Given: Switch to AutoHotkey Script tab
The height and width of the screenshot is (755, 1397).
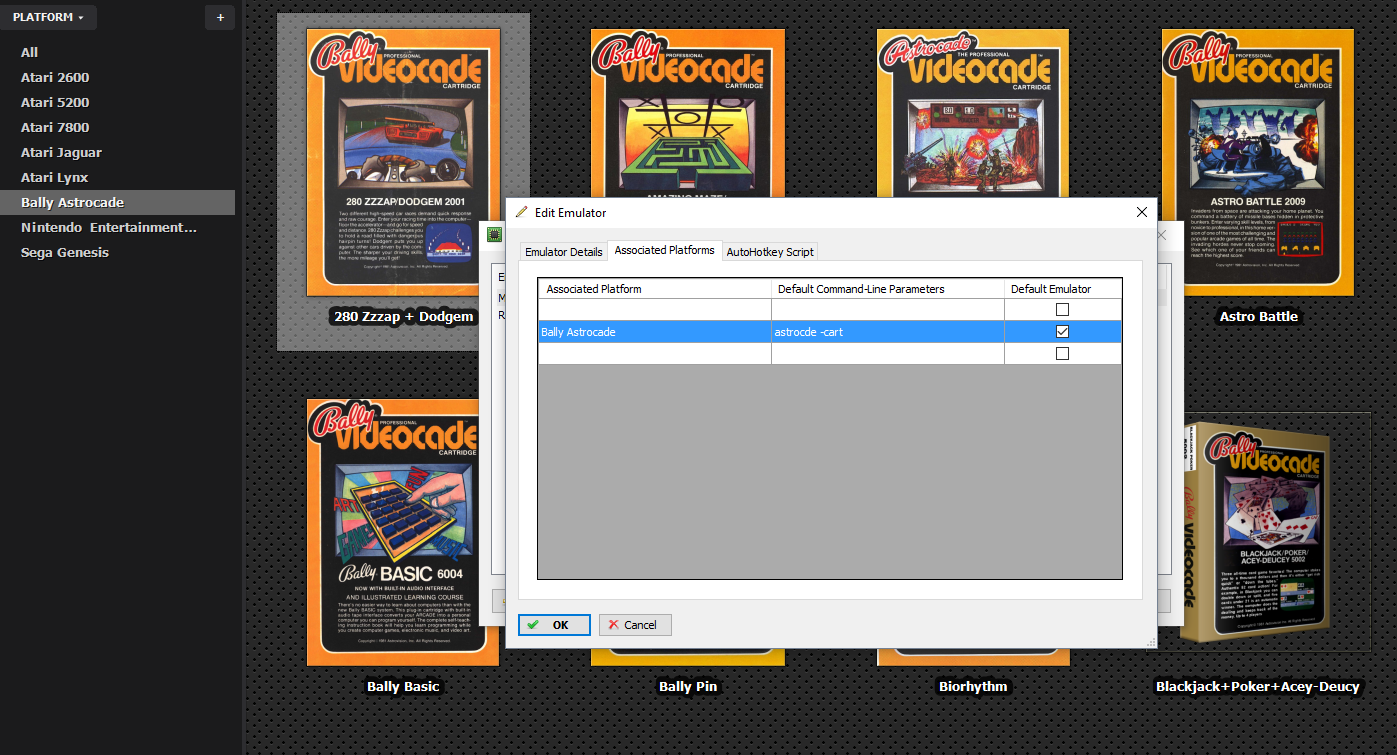Looking at the screenshot, I should coord(770,252).
